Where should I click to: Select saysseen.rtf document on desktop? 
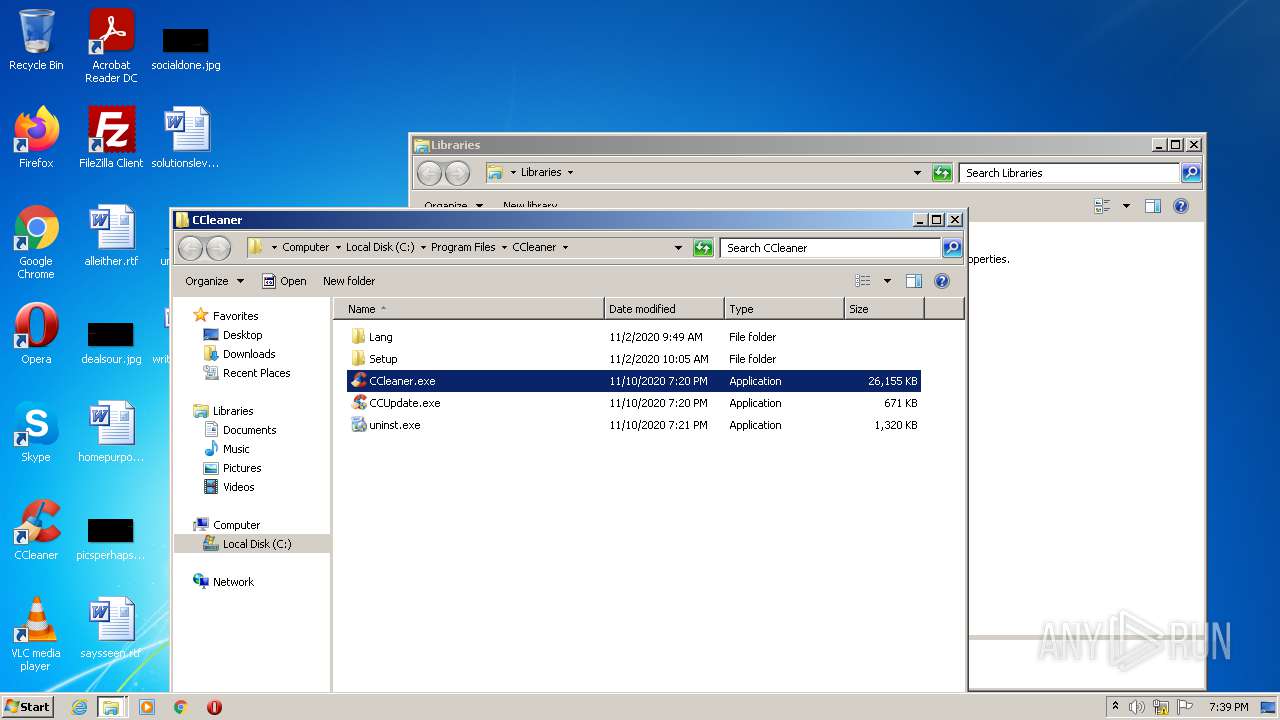point(111,628)
